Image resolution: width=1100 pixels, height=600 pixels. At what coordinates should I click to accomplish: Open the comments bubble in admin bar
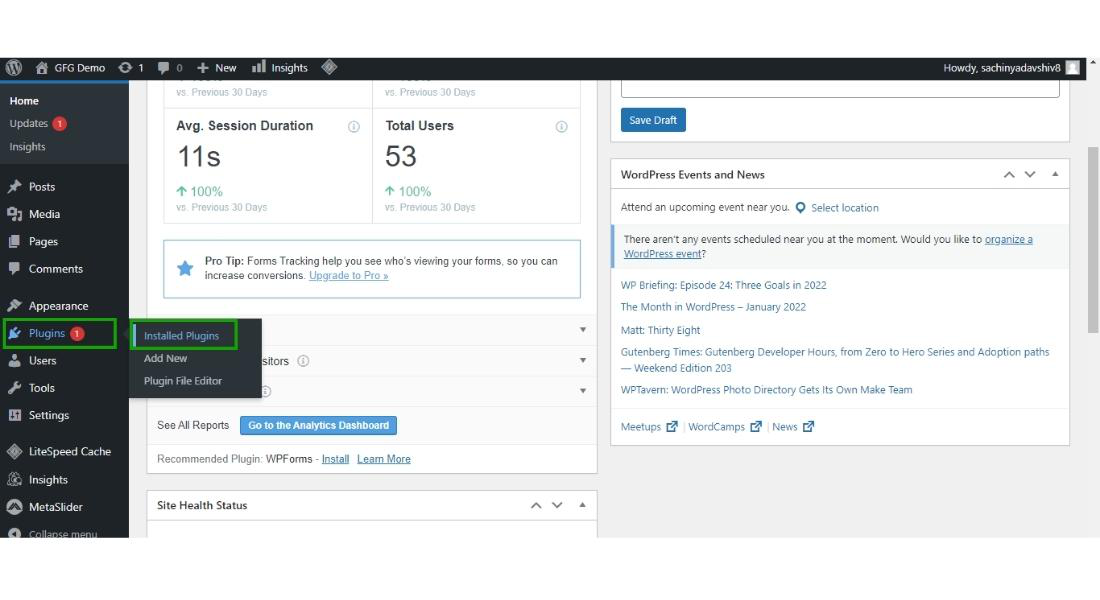pyautogui.click(x=170, y=67)
